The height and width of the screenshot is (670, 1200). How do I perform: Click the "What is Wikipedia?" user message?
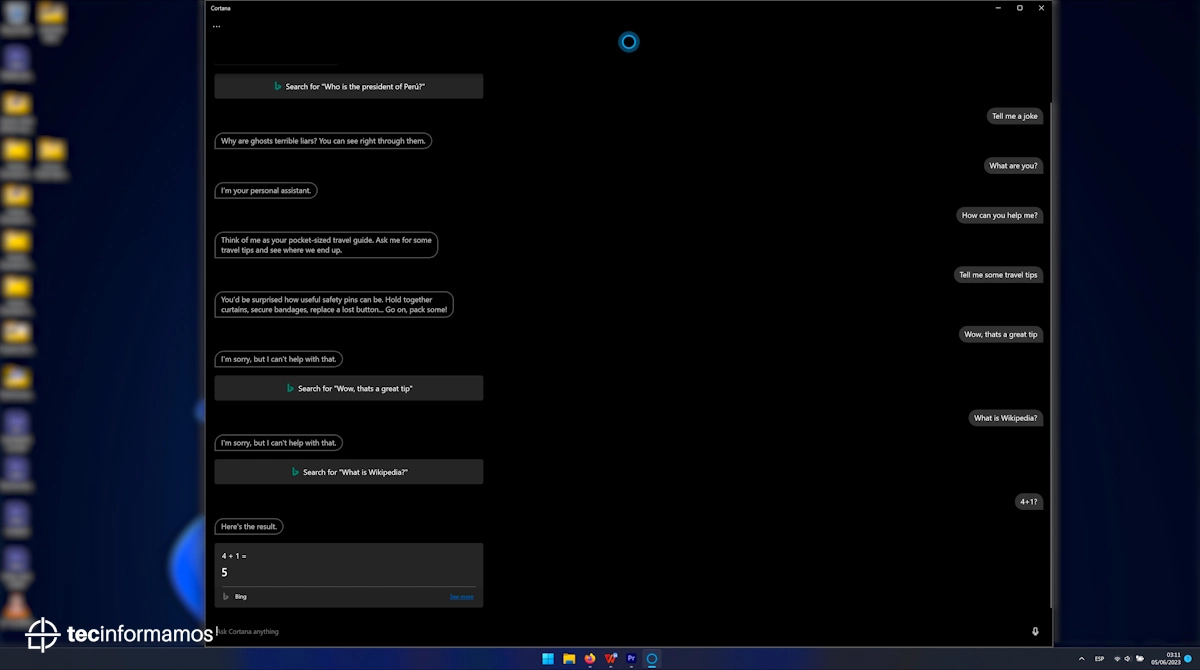tap(1006, 418)
